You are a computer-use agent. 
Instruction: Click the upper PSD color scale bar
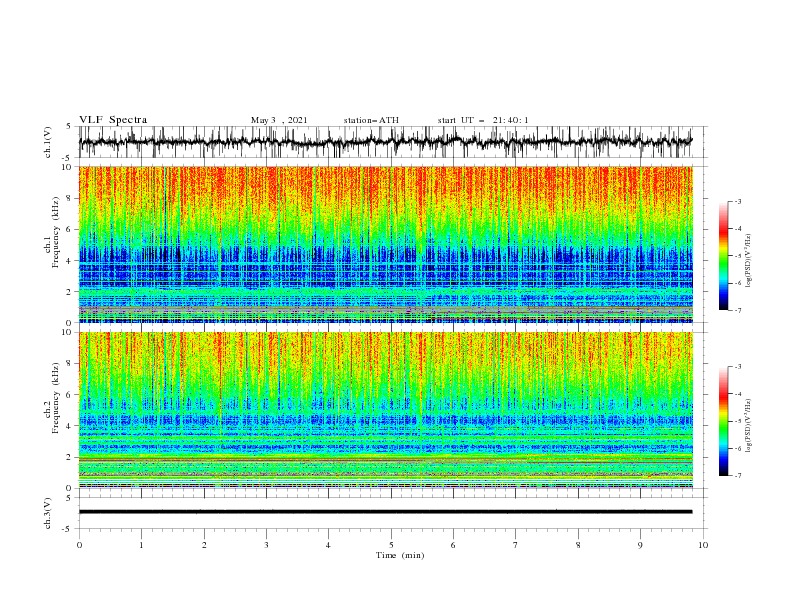point(723,256)
